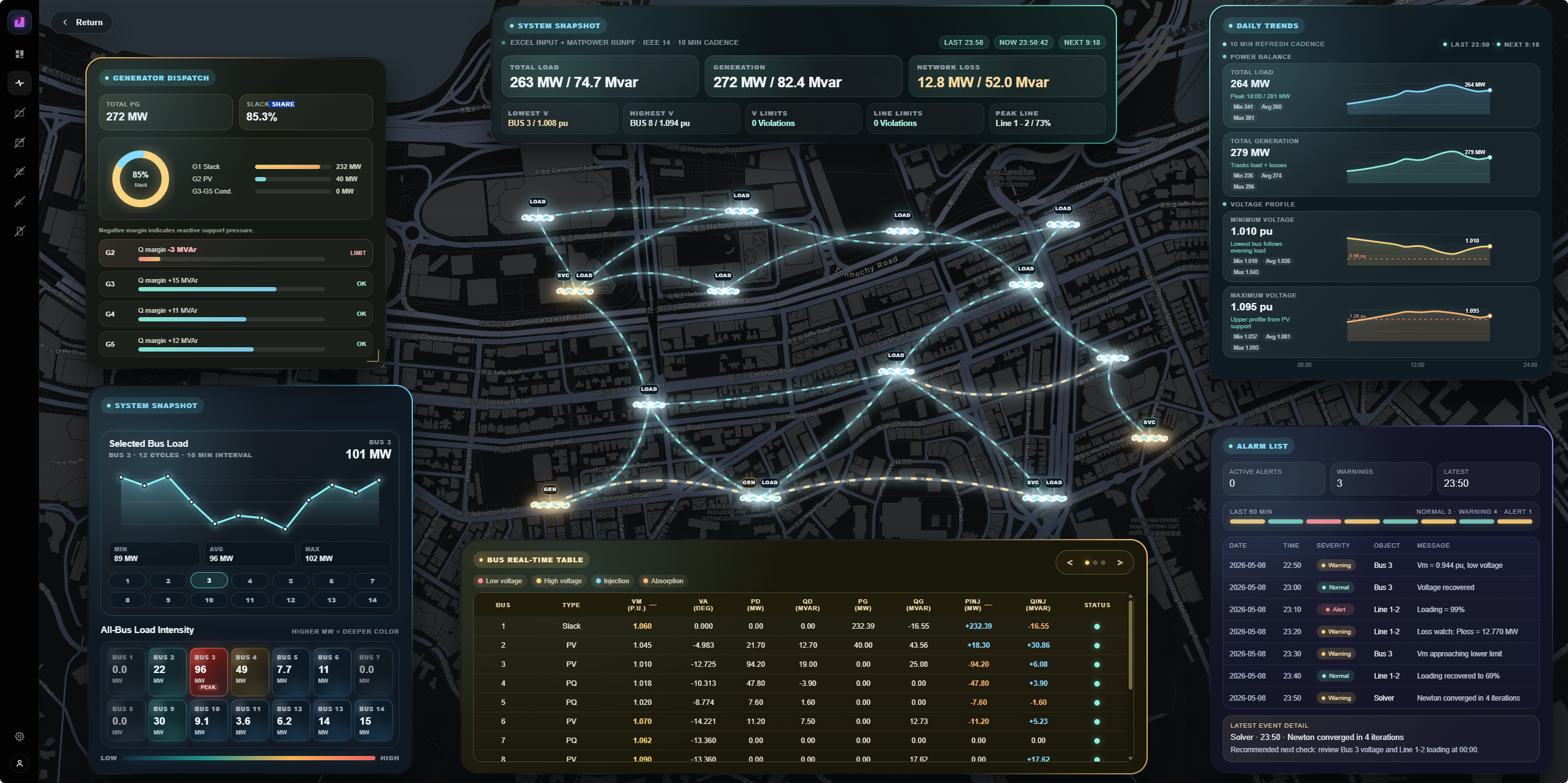Click the LOAD node near Convention Avenue
The width and height of the screenshot is (1568, 783).
point(538,217)
